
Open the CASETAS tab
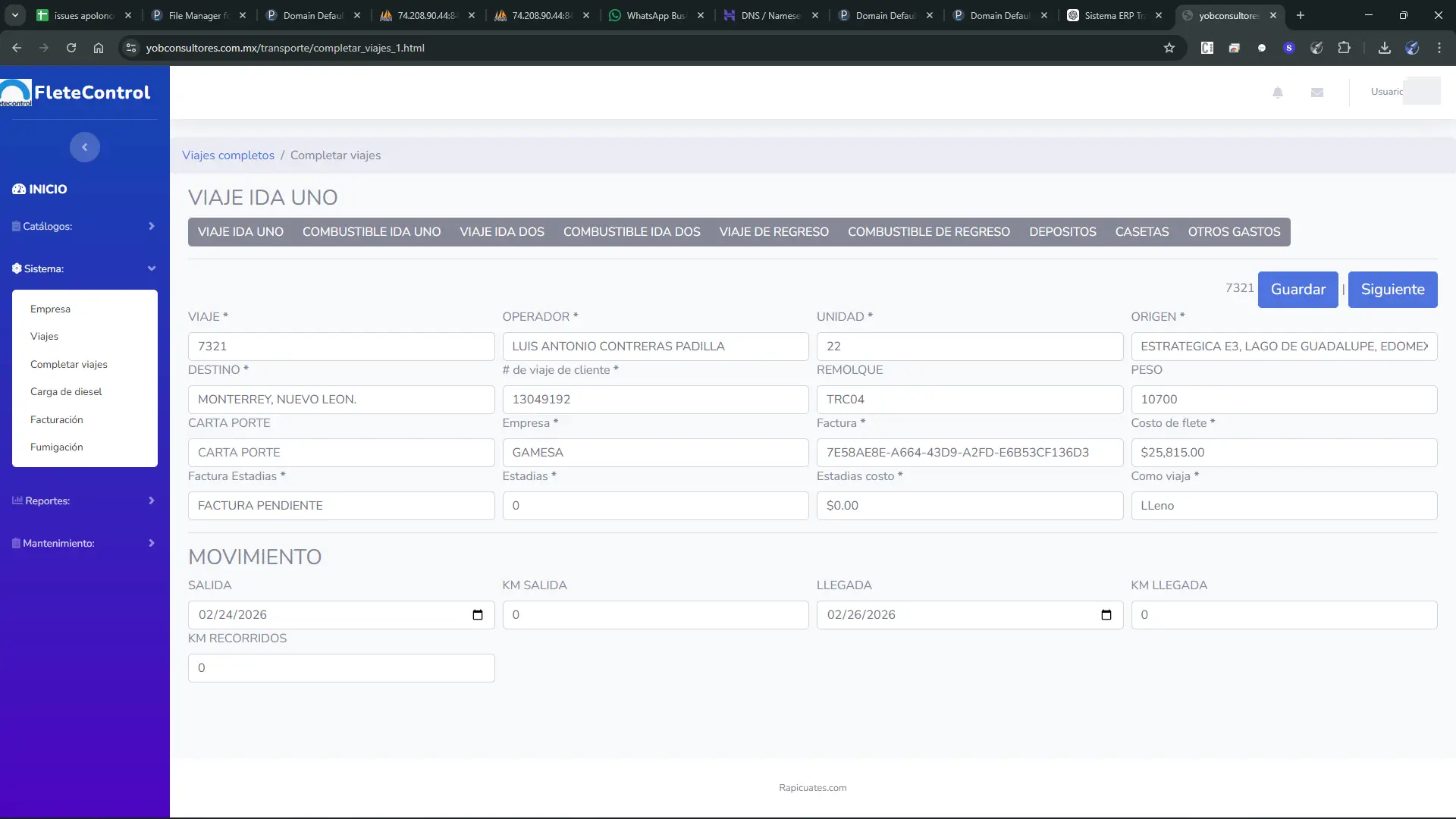(1141, 232)
